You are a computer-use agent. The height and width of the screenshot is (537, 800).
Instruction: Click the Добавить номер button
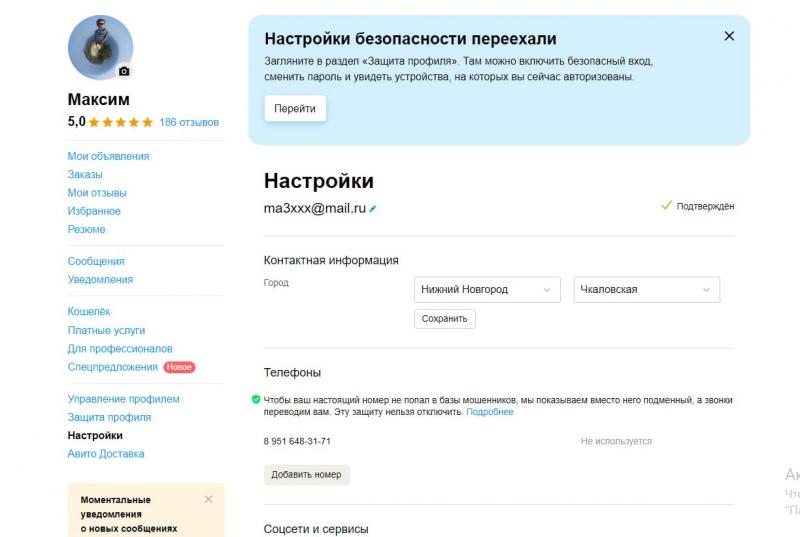pos(306,475)
